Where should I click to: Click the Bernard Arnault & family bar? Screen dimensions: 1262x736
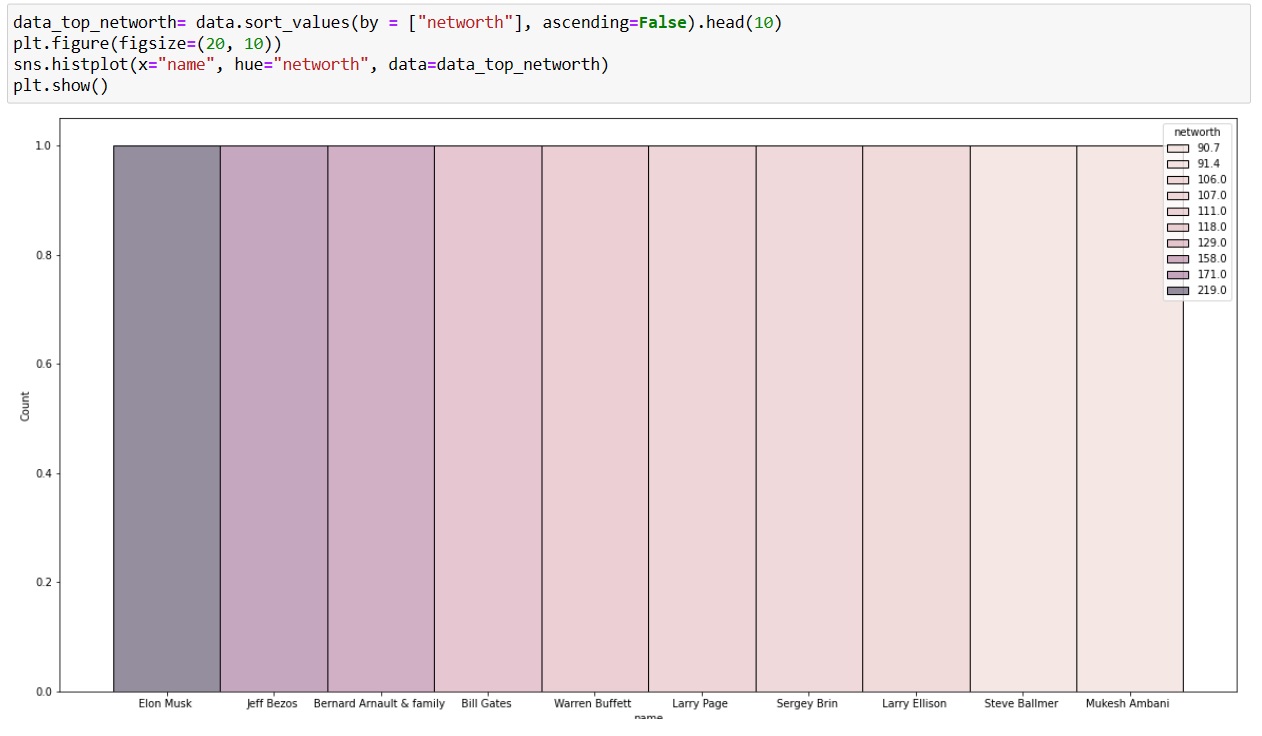381,418
